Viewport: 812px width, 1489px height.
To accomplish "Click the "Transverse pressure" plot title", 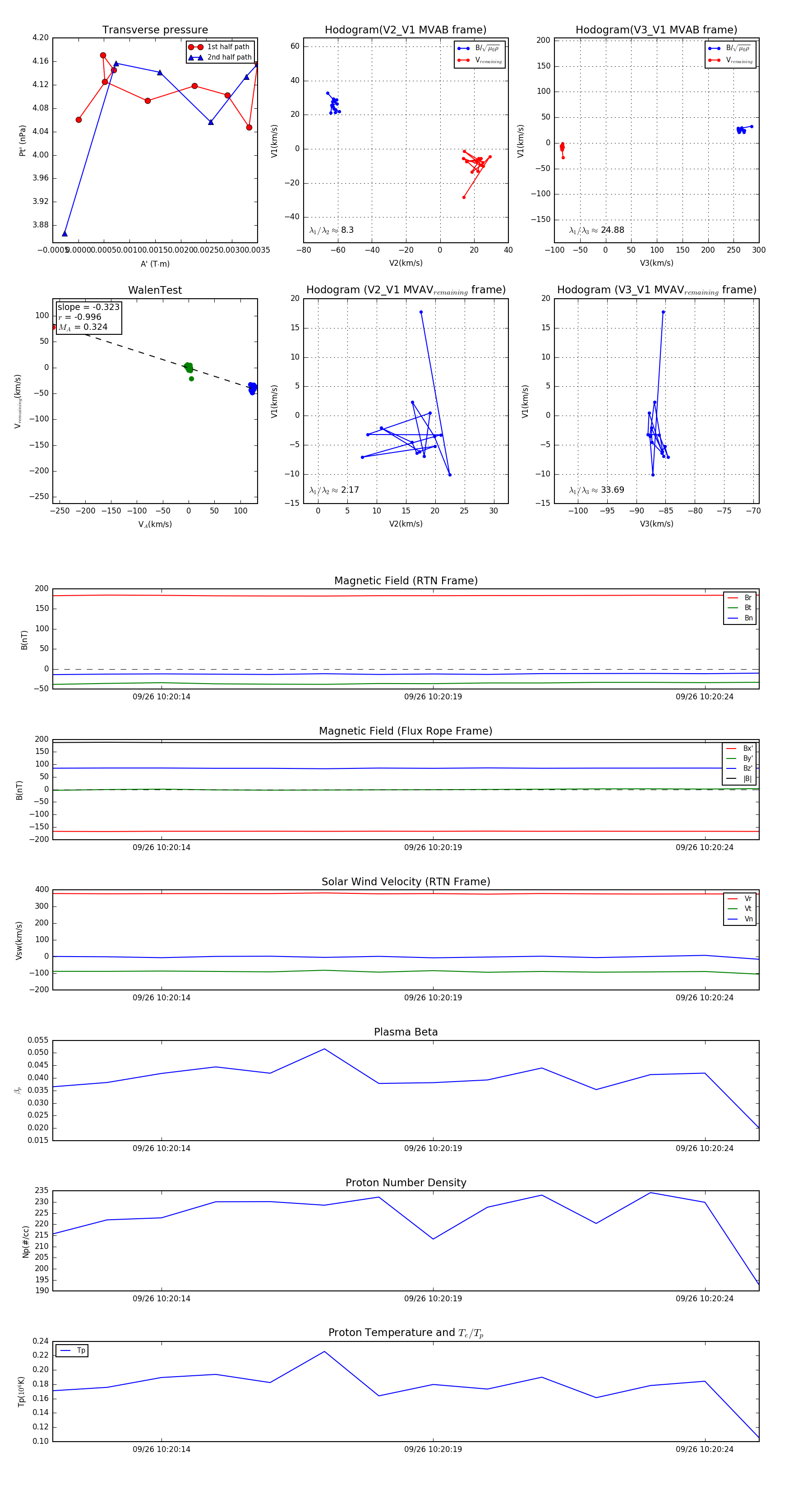I will (155, 30).
